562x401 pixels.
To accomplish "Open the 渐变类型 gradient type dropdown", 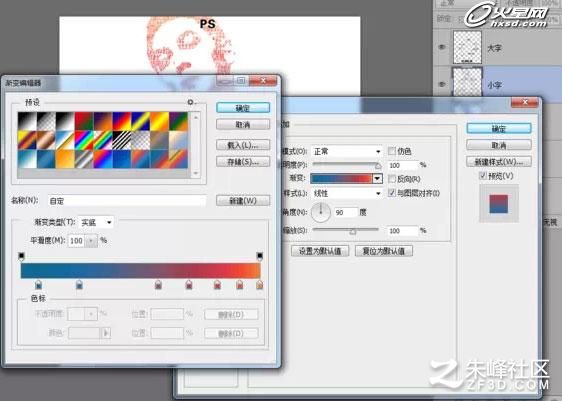I will (x=96, y=223).
